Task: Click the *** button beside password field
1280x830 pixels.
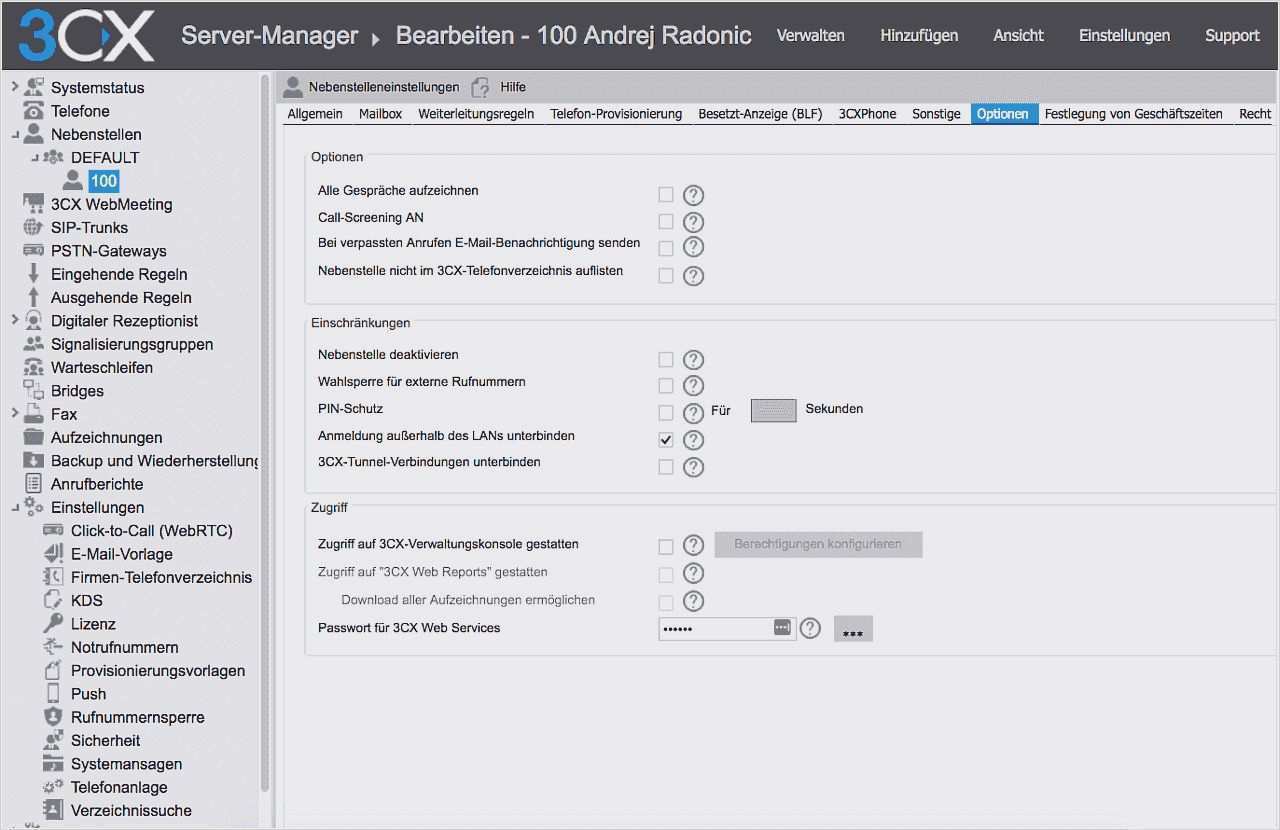Action: (853, 629)
